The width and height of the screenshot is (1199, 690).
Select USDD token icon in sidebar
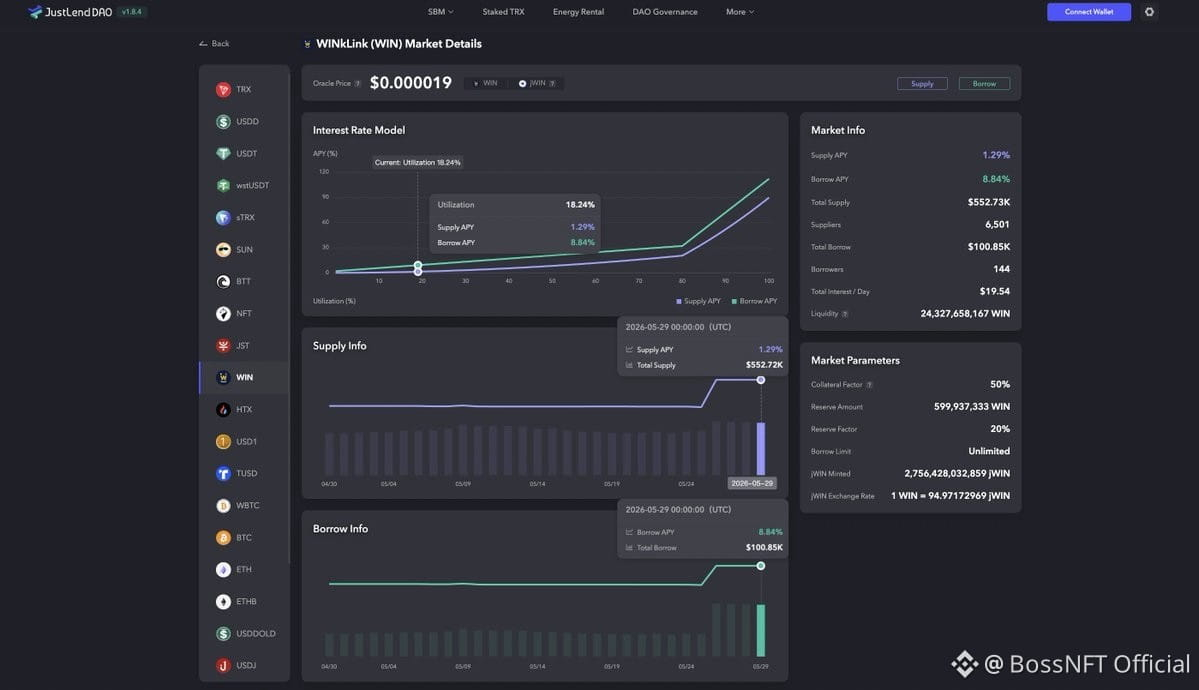point(223,122)
